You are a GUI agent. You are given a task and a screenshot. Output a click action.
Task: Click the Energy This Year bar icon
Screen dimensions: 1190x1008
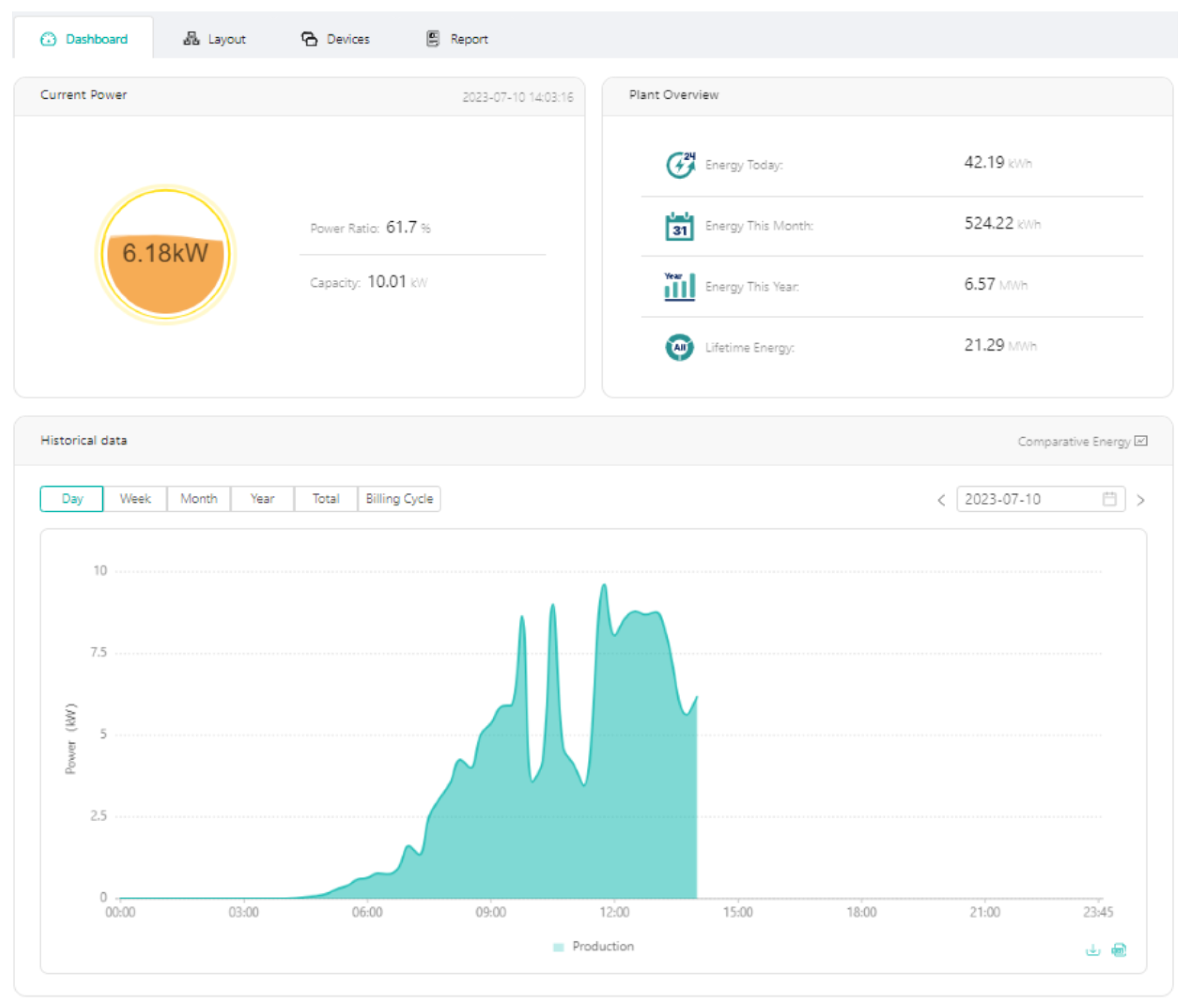pos(679,286)
